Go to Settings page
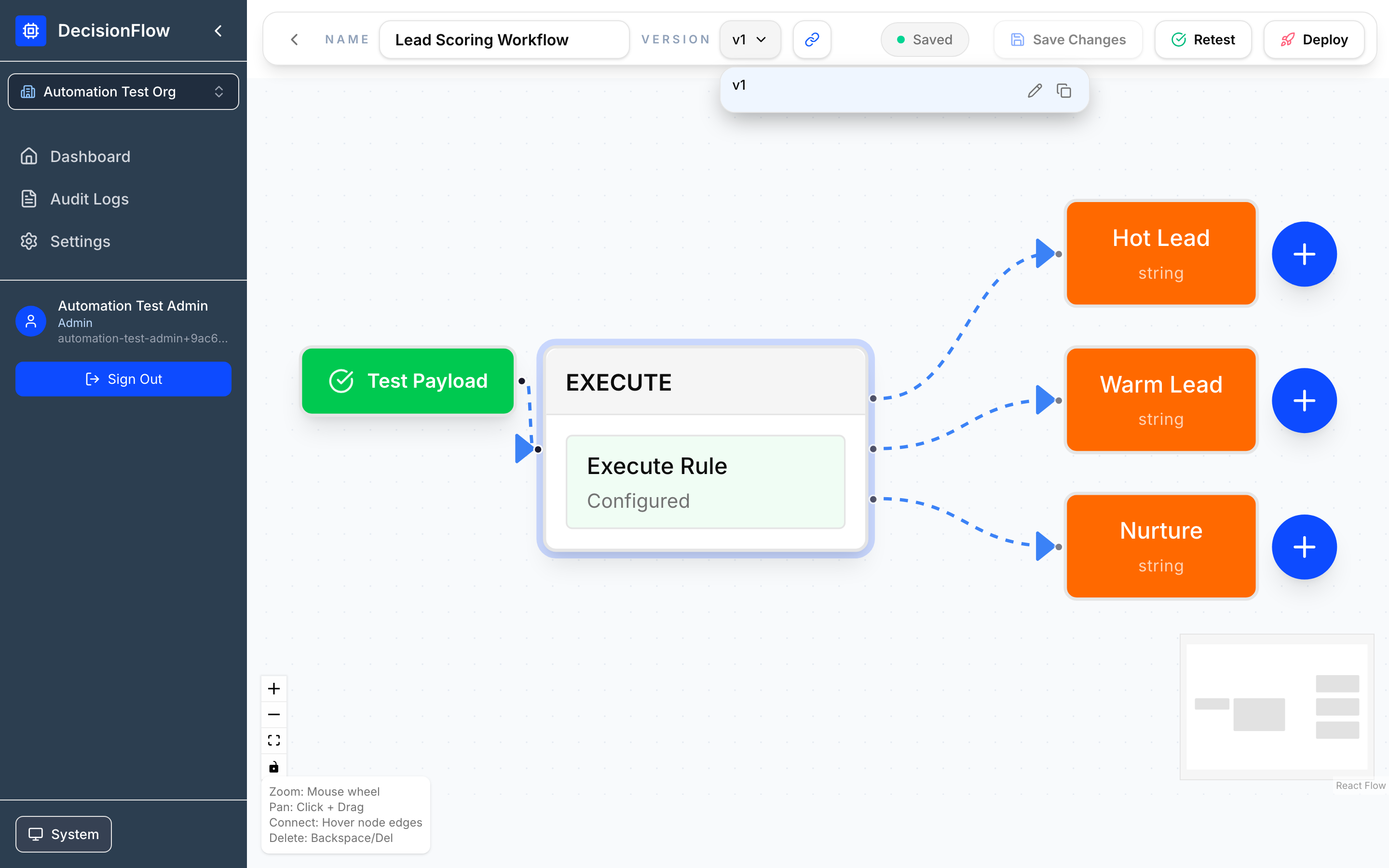 [x=123, y=241]
